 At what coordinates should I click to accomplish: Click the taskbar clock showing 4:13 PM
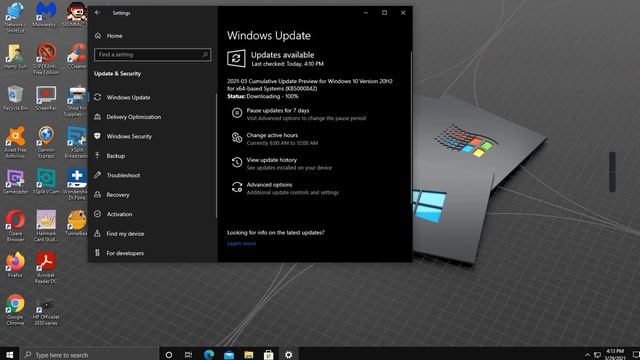point(615,354)
